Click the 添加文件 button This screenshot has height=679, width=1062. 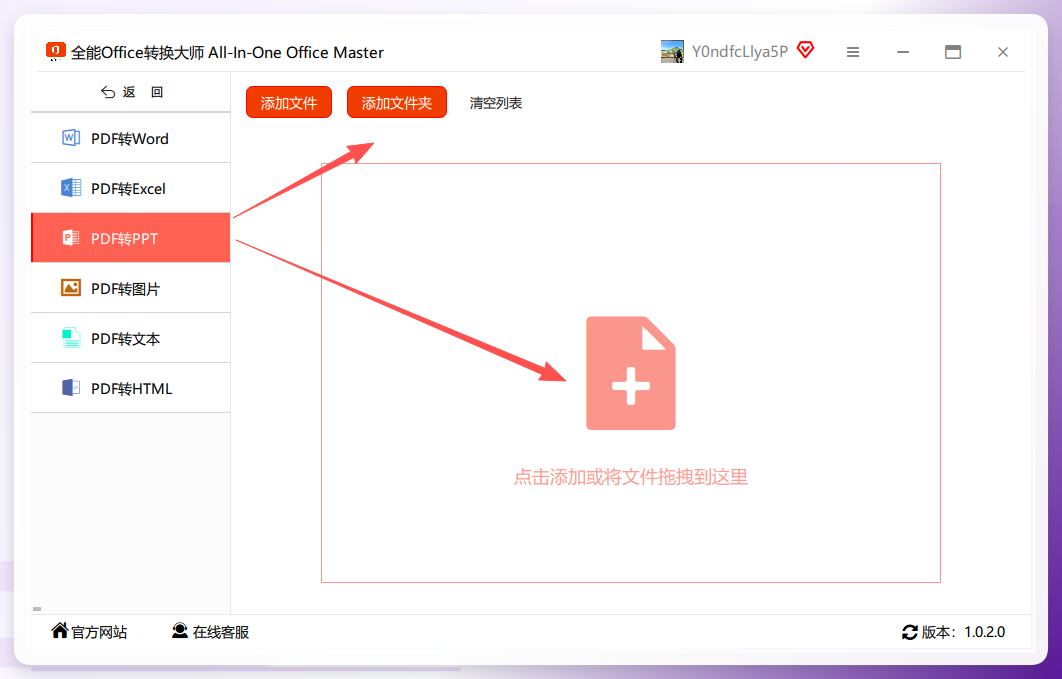click(x=289, y=102)
